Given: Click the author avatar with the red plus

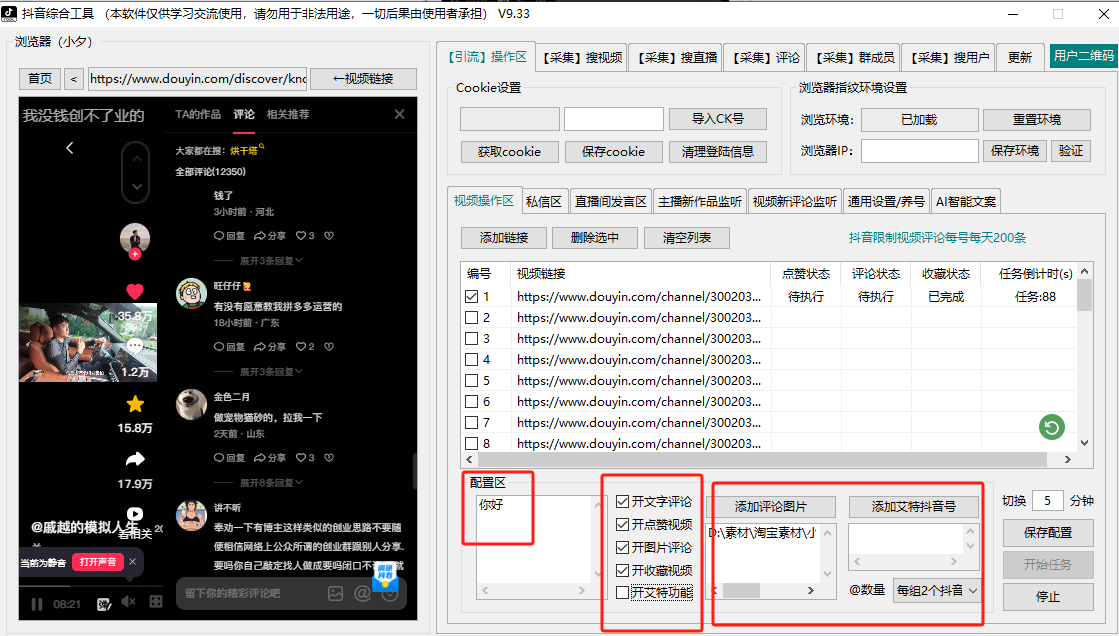Looking at the screenshot, I should click(x=135, y=240).
